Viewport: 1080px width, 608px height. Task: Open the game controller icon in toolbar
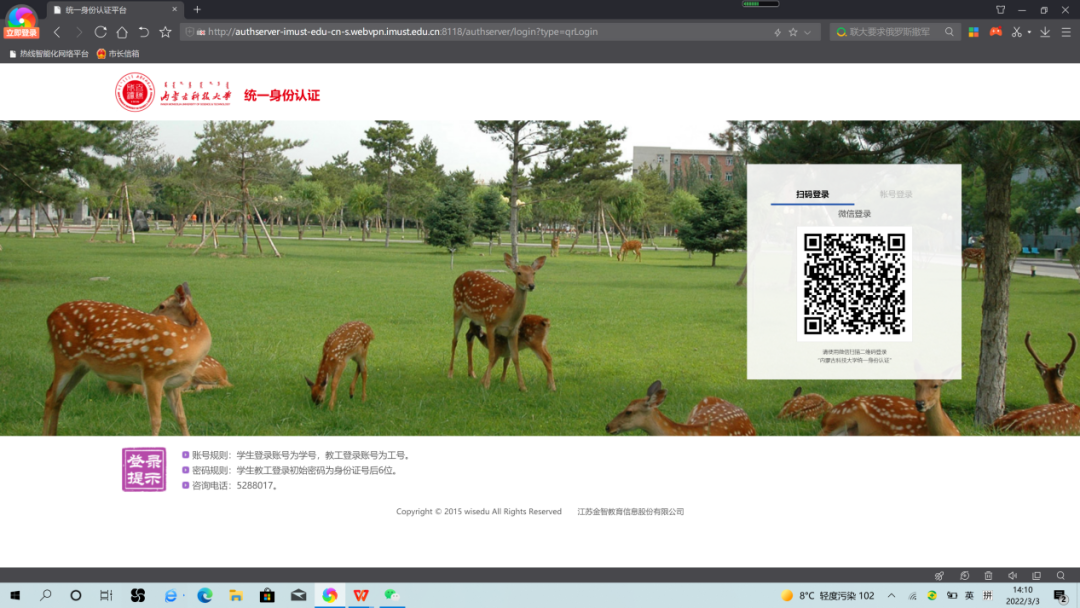995,32
